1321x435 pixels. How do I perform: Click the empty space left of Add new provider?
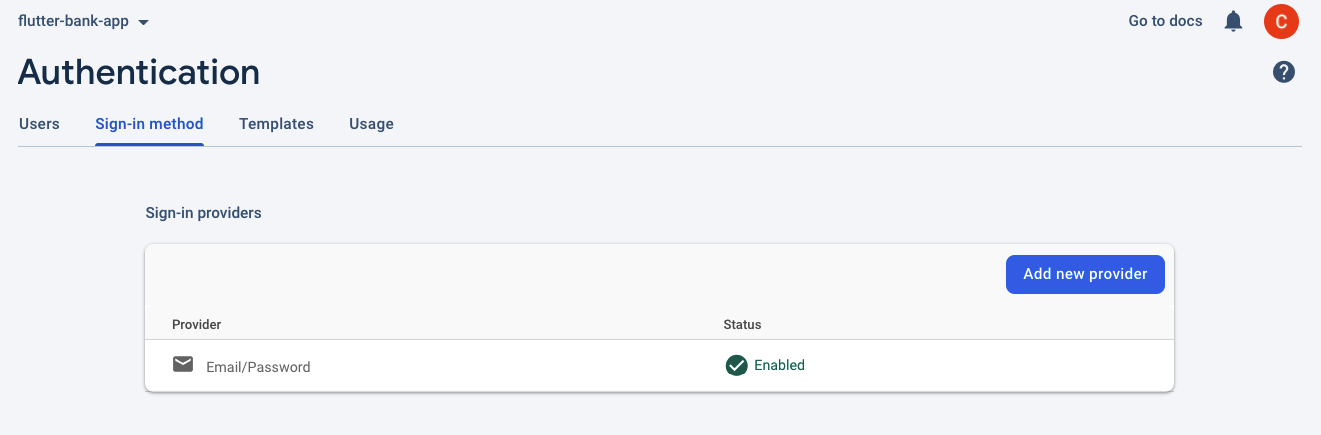575,274
